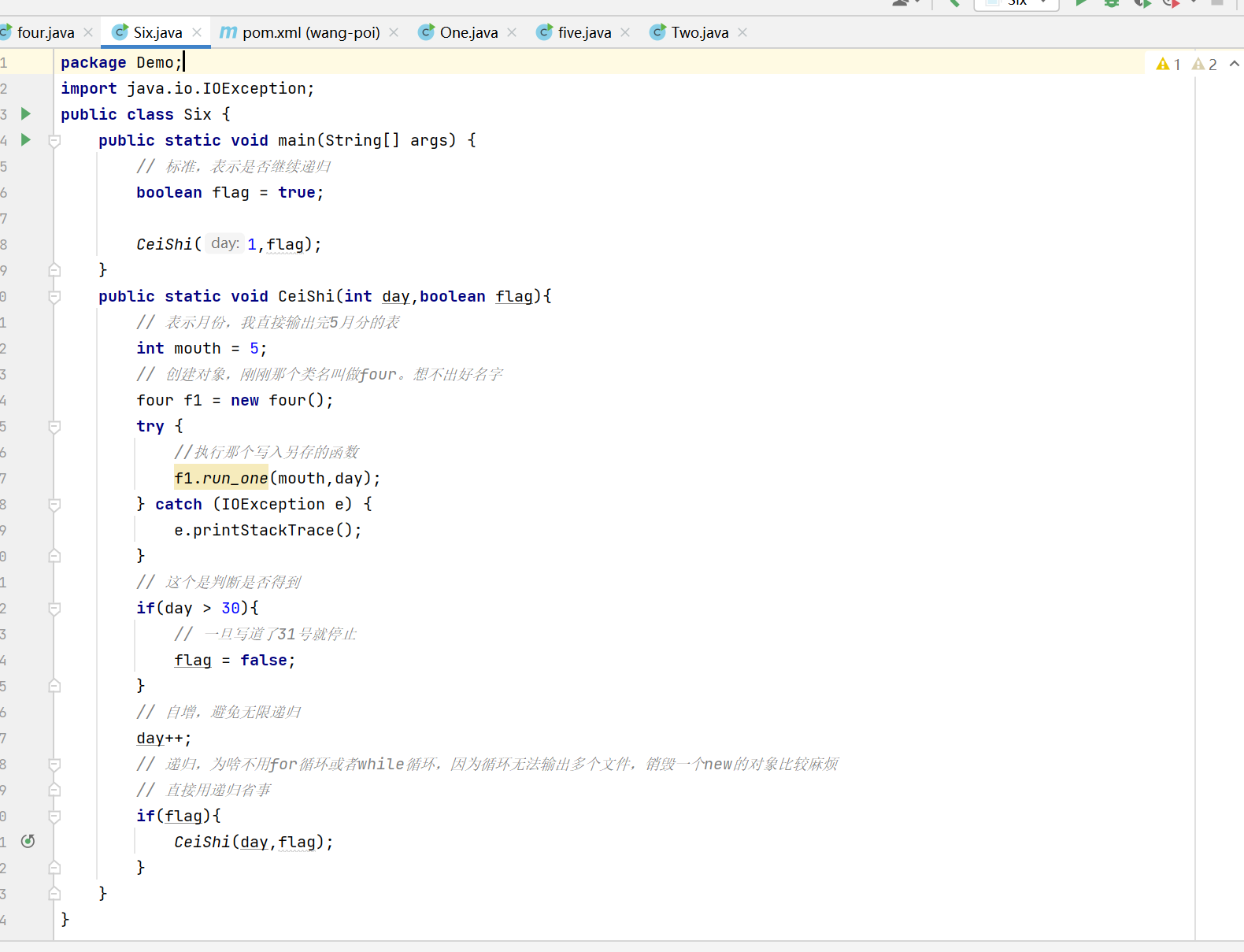Place cursor on the main method name
The height and width of the screenshot is (952, 1244).
click(x=297, y=140)
